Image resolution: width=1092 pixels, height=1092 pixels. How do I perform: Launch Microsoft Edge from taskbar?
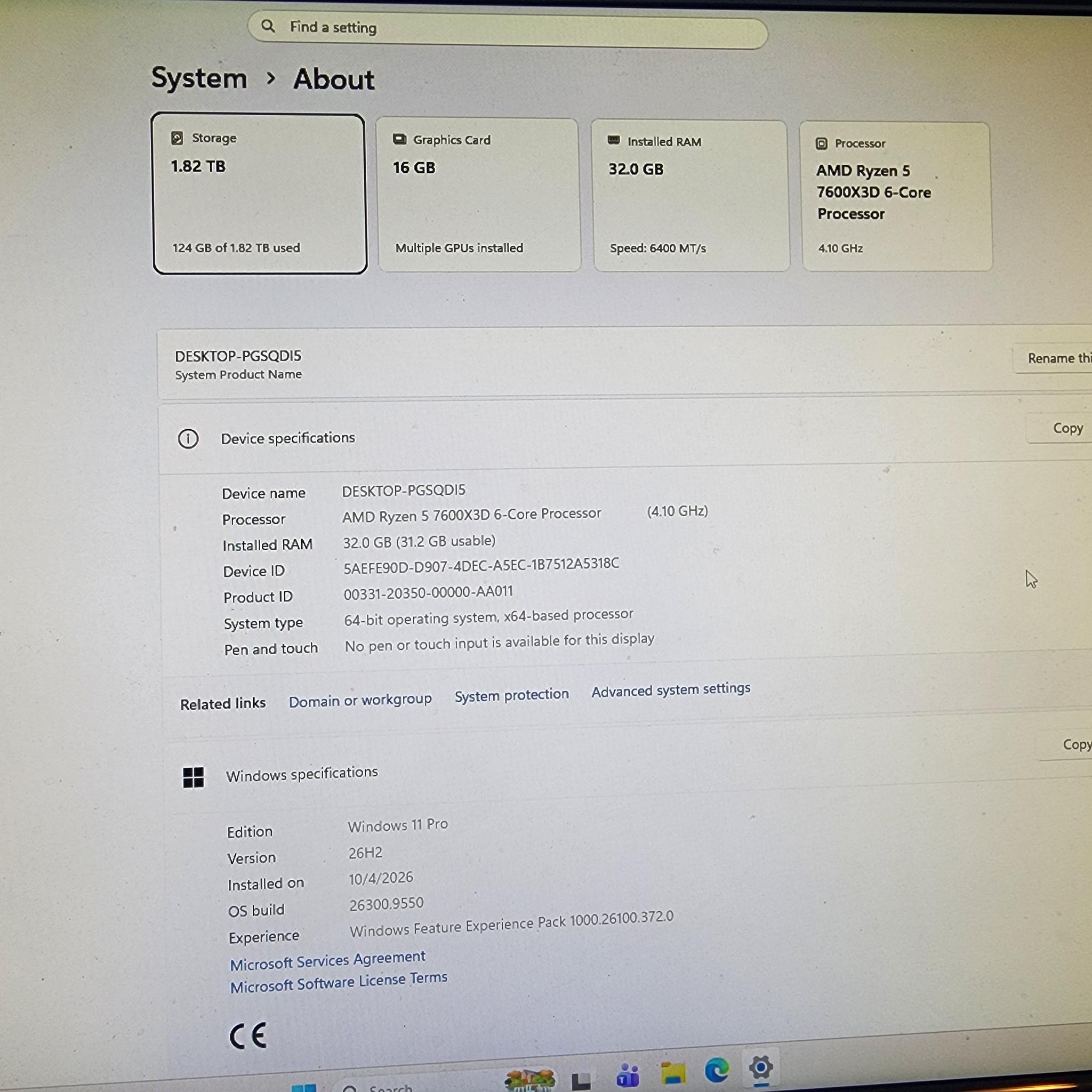(717, 1070)
